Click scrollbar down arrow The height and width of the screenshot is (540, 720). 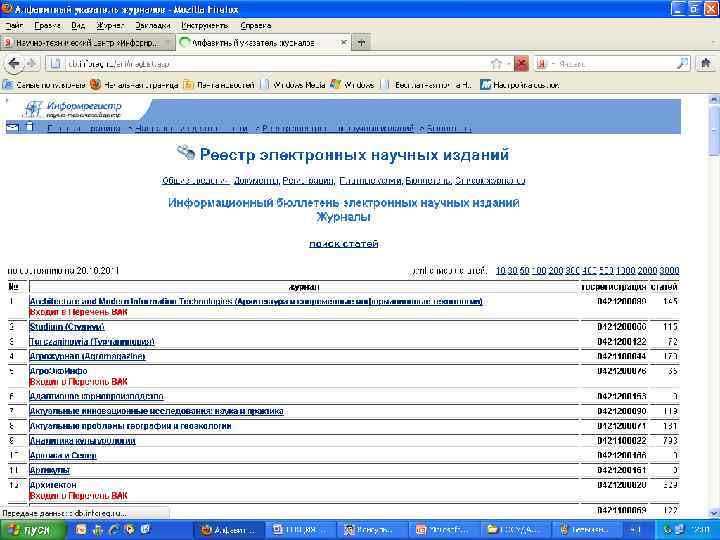click(714, 513)
